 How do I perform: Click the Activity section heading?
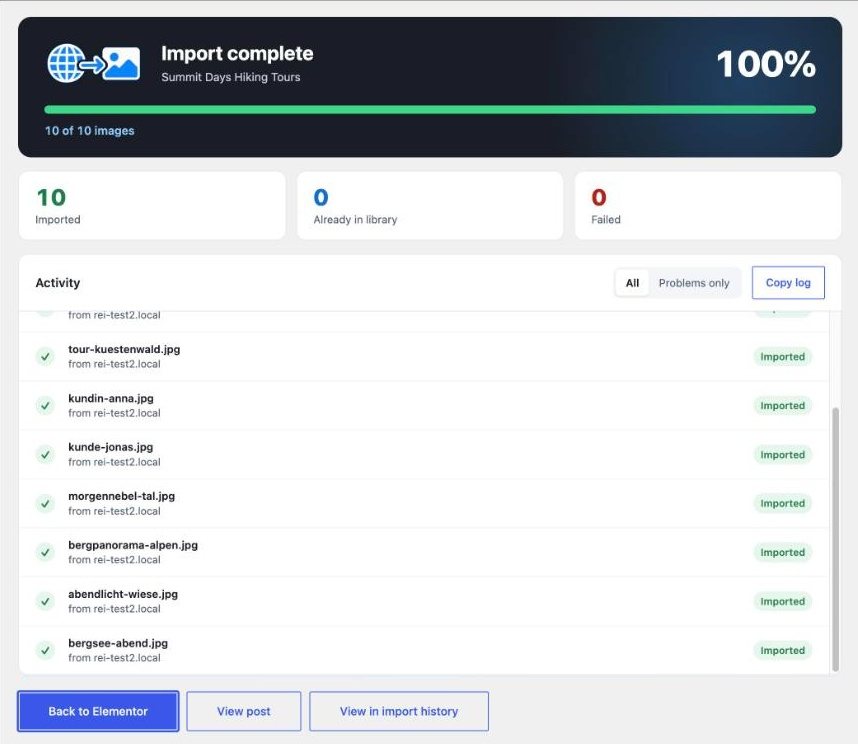[58, 283]
